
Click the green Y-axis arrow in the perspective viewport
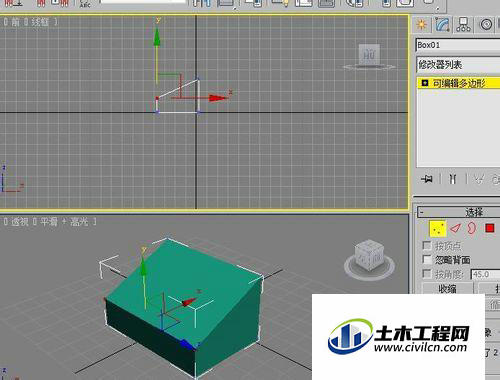click(x=143, y=267)
